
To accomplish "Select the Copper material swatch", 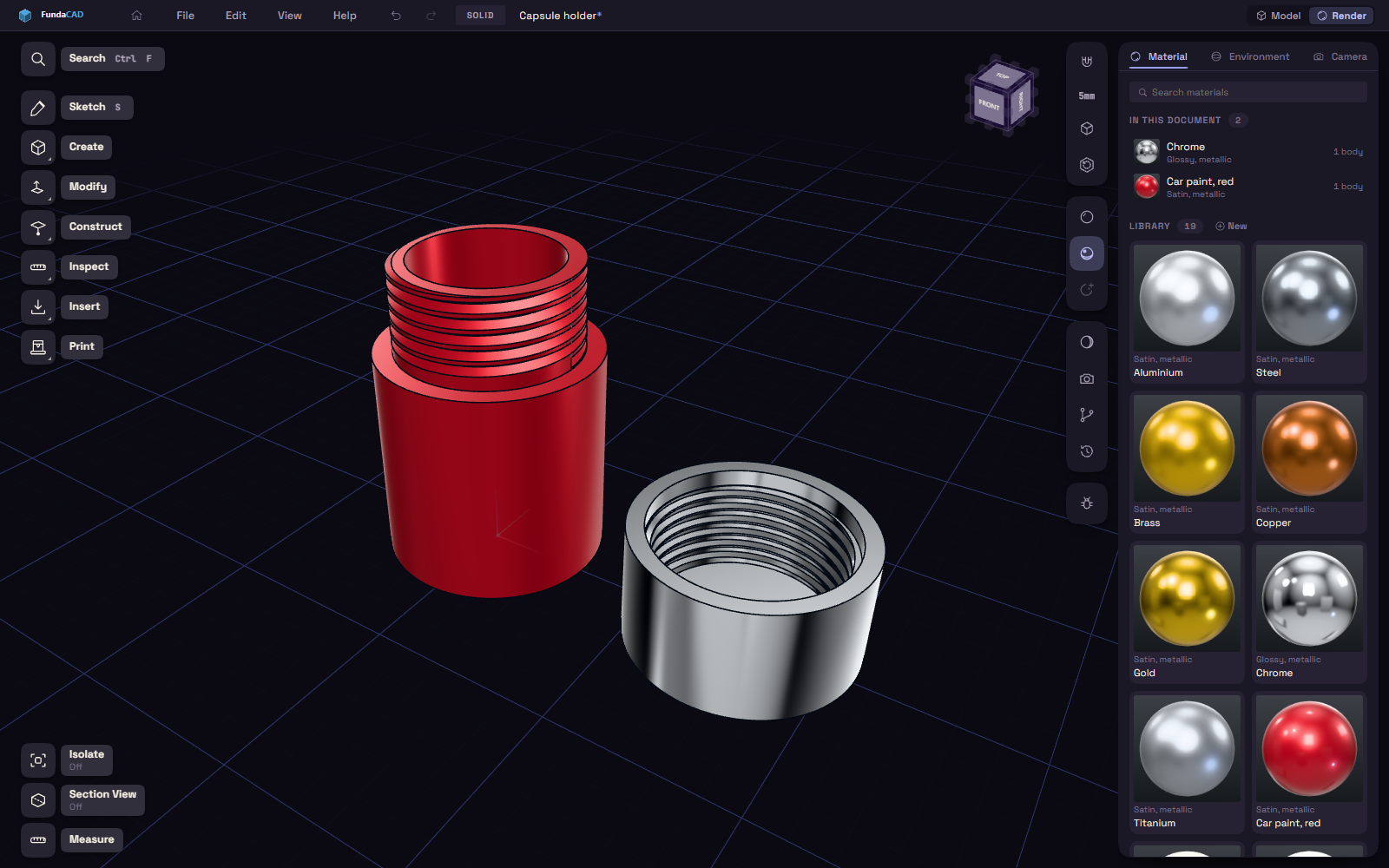I will coord(1309,462).
